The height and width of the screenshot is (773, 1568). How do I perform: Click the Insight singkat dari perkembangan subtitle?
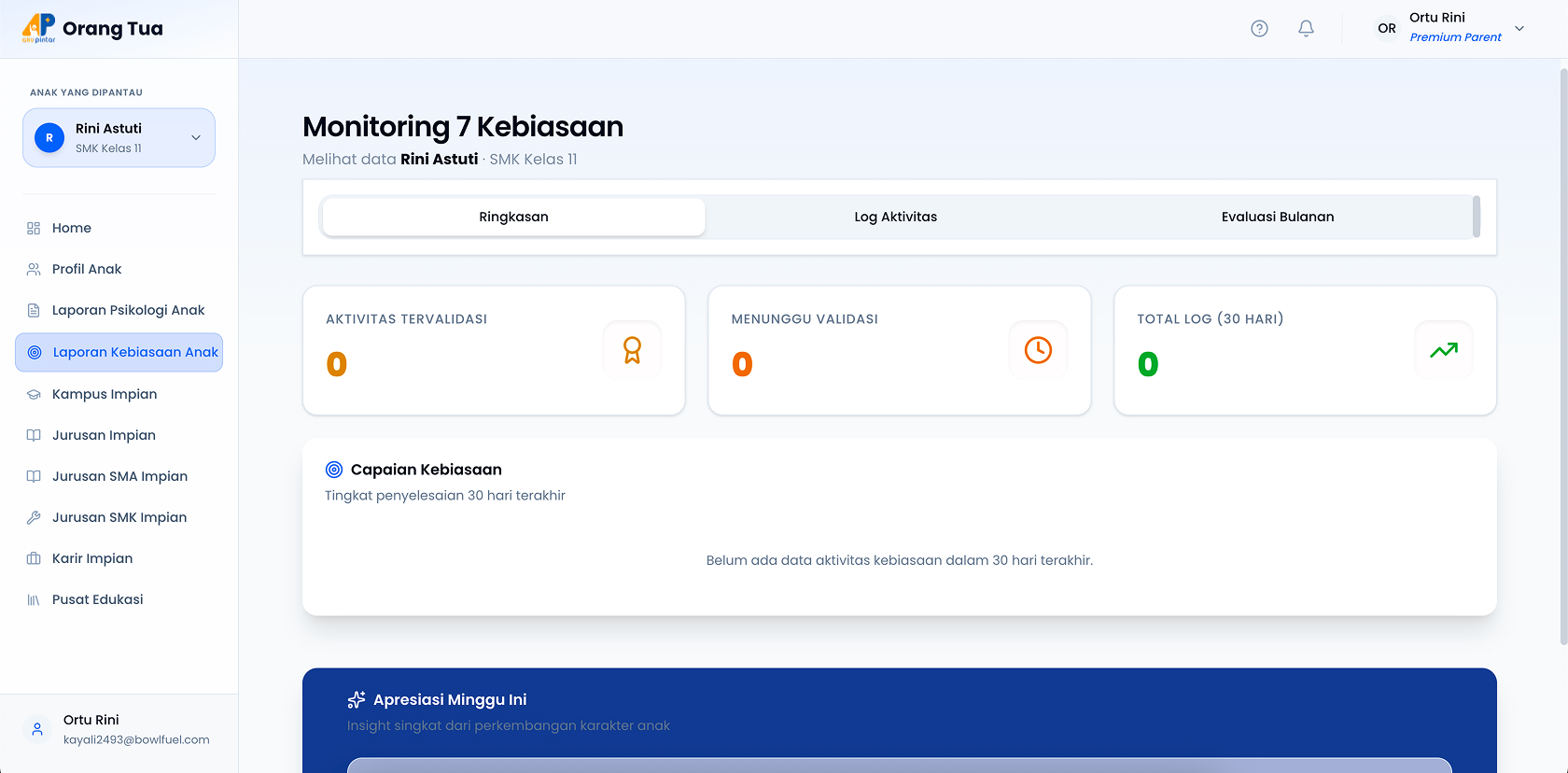pyautogui.click(x=509, y=726)
